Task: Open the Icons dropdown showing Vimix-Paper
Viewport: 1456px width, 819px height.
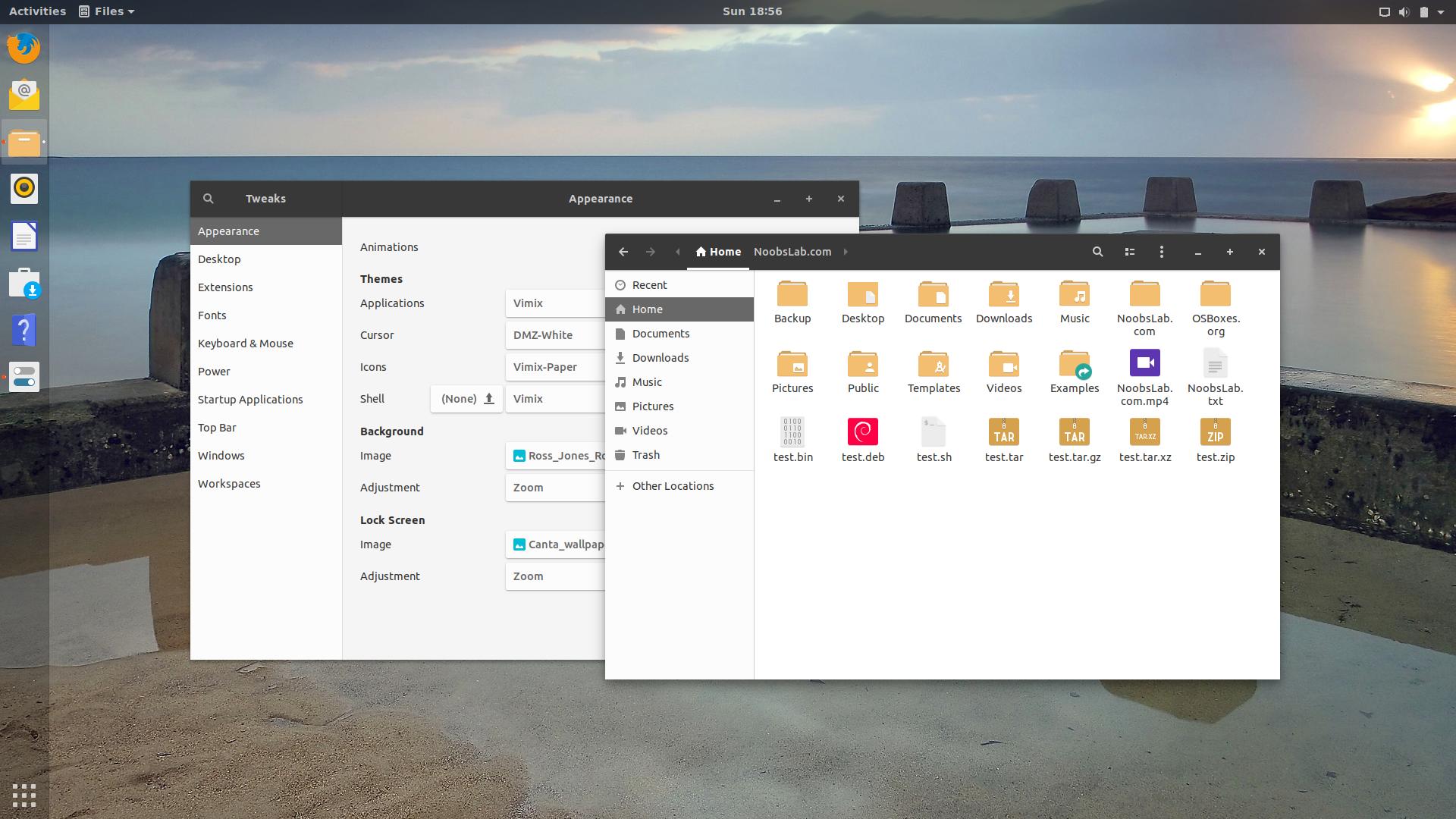Action: (556, 366)
